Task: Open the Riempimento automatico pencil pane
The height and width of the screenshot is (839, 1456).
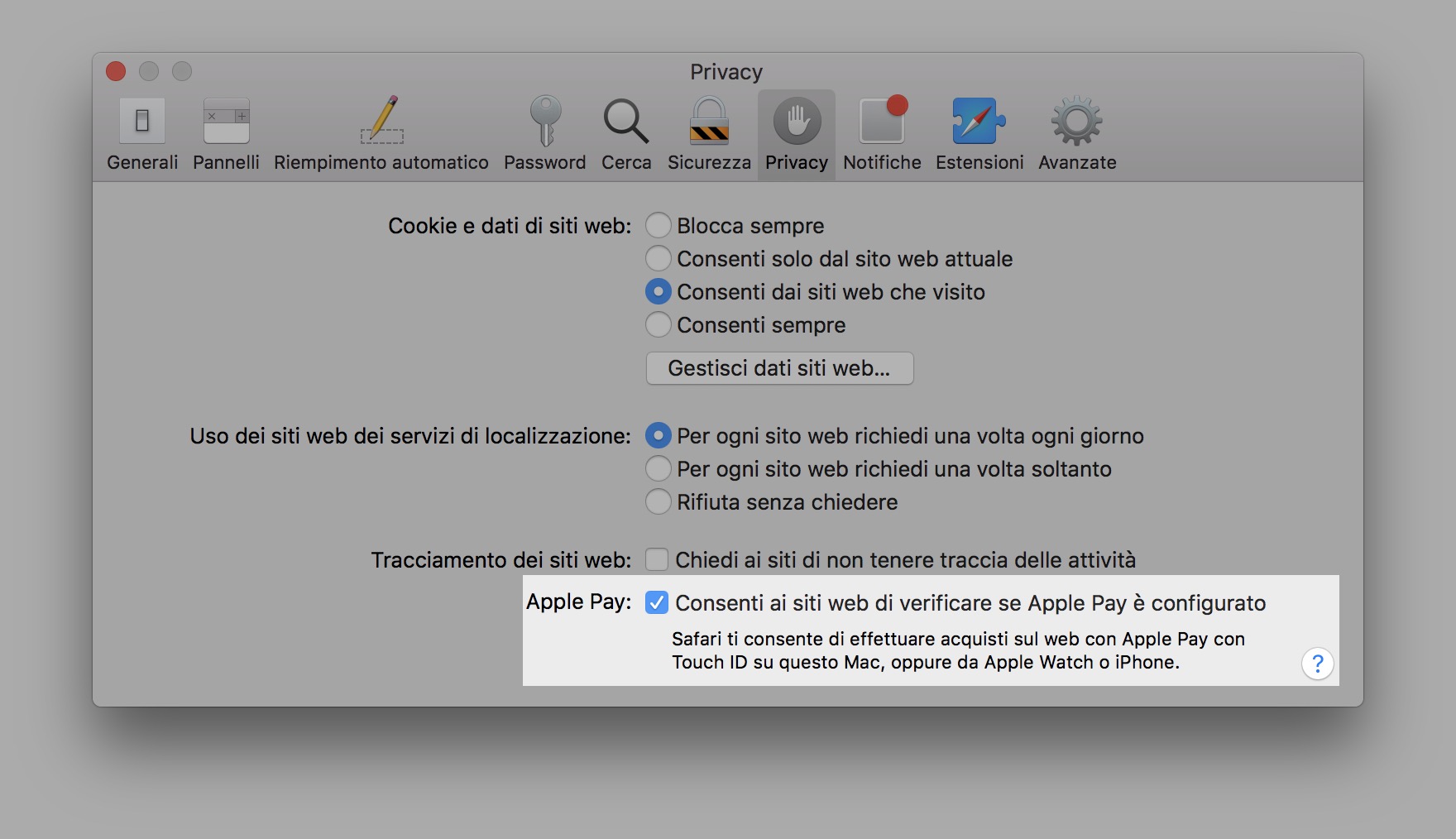Action: click(x=381, y=135)
